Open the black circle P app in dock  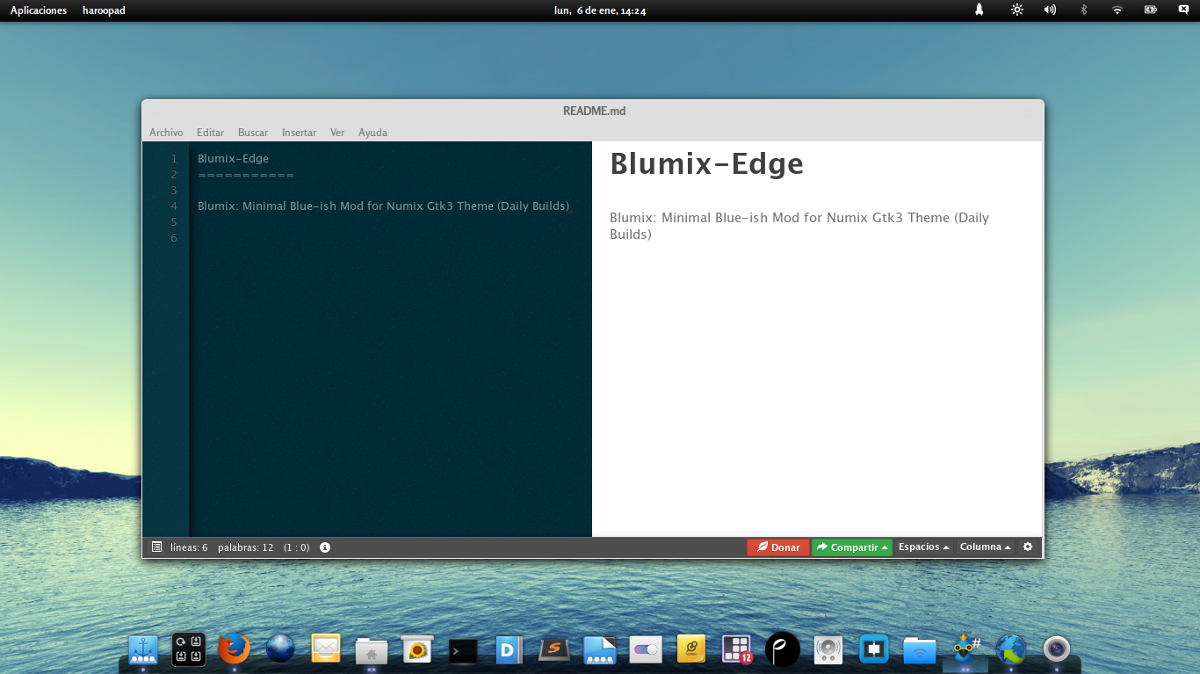pyautogui.click(x=782, y=650)
